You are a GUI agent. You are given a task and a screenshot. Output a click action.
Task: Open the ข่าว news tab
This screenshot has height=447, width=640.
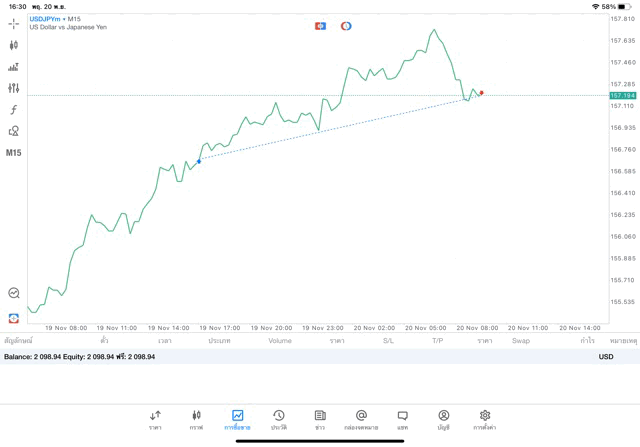[320, 419]
